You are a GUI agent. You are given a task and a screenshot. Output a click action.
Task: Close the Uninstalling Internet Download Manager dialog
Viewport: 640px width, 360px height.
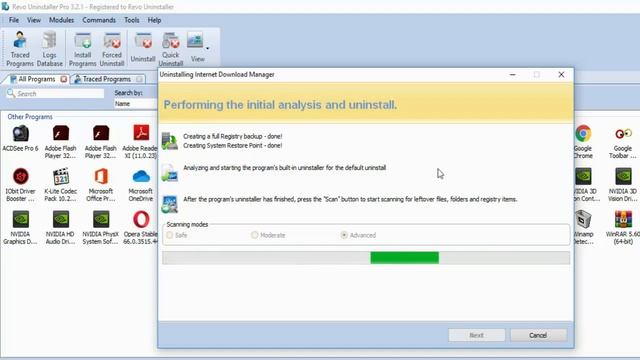click(x=561, y=75)
